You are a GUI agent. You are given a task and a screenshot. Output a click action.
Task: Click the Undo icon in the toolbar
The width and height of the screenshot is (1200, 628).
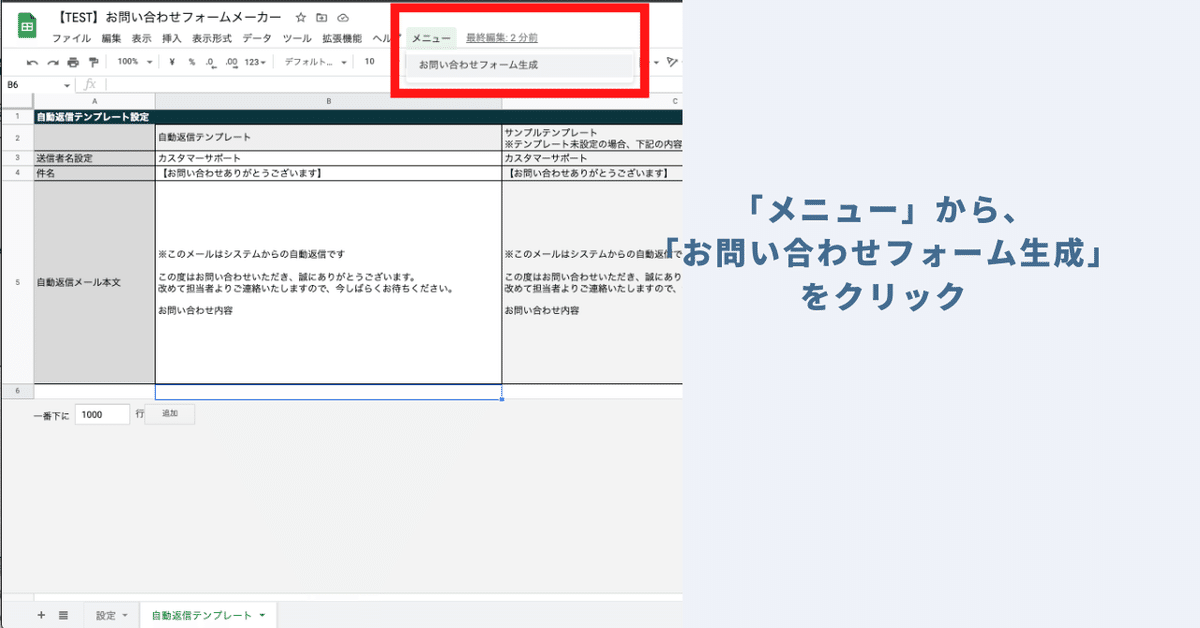click(x=33, y=61)
